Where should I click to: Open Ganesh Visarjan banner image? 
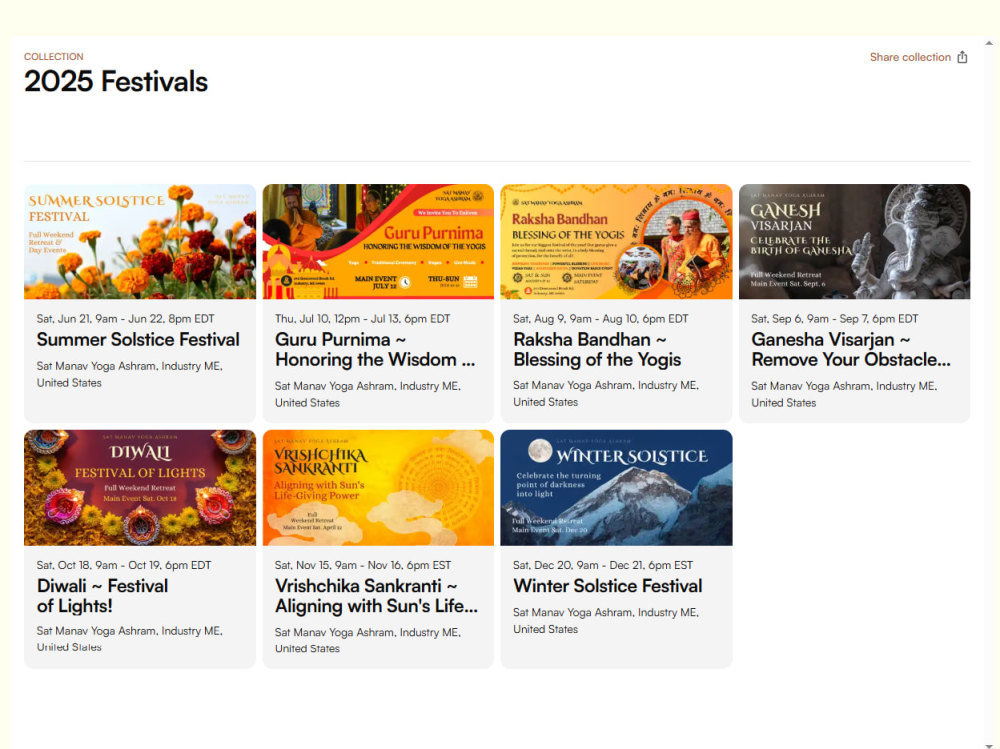point(855,242)
